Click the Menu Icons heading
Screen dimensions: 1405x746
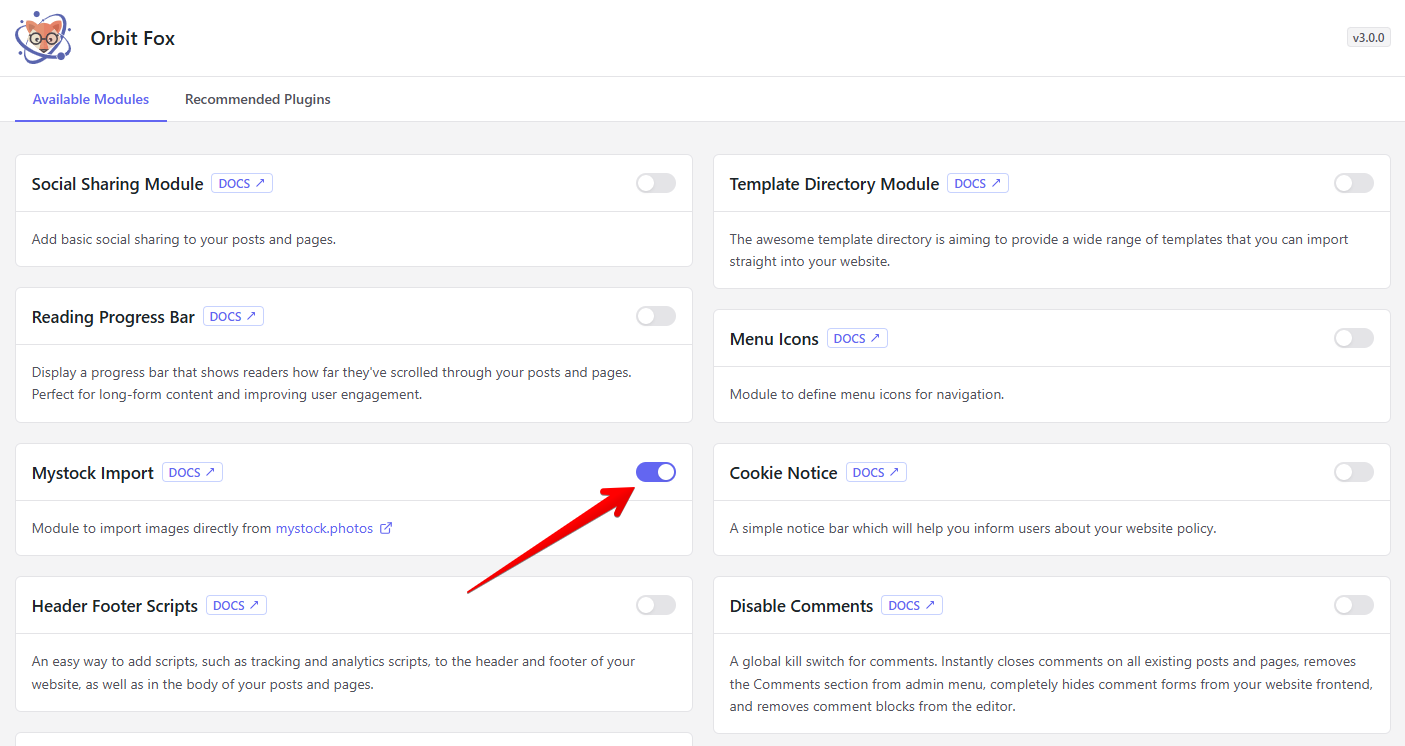(x=774, y=339)
